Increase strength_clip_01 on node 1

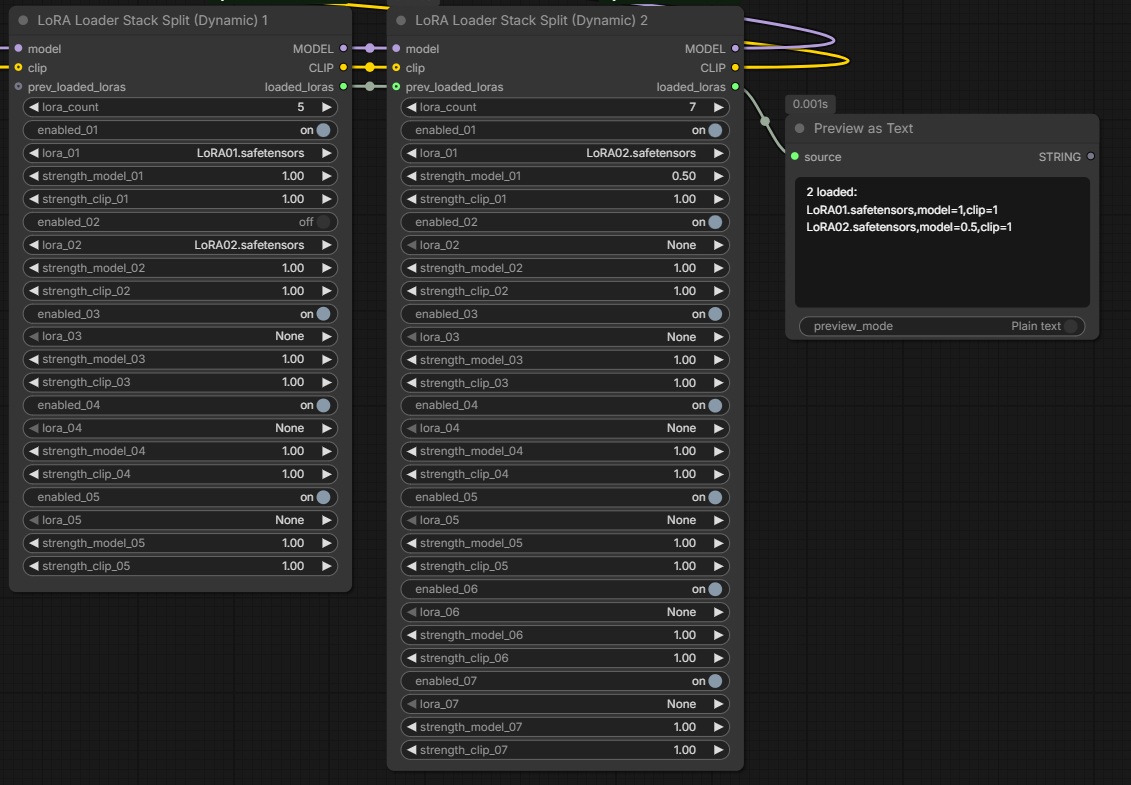(327, 199)
